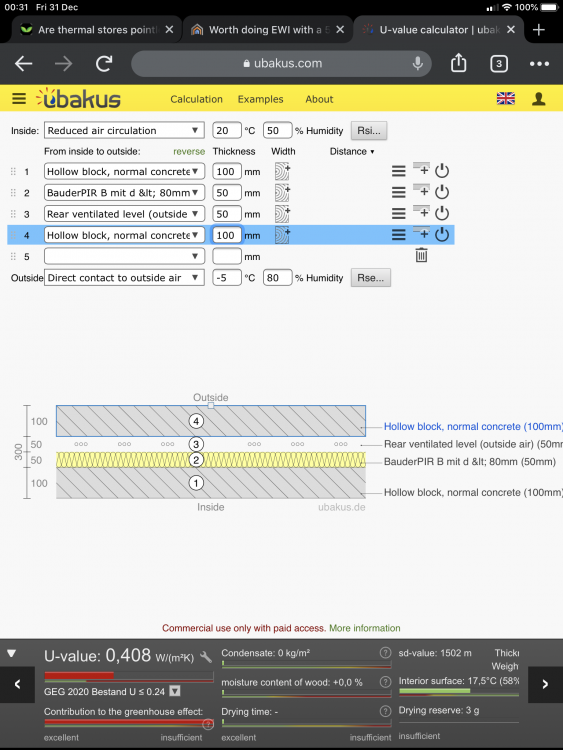This screenshot has height=750, width=563.
Task: Toggle layer 2 on/off power icon
Action: coord(442,192)
